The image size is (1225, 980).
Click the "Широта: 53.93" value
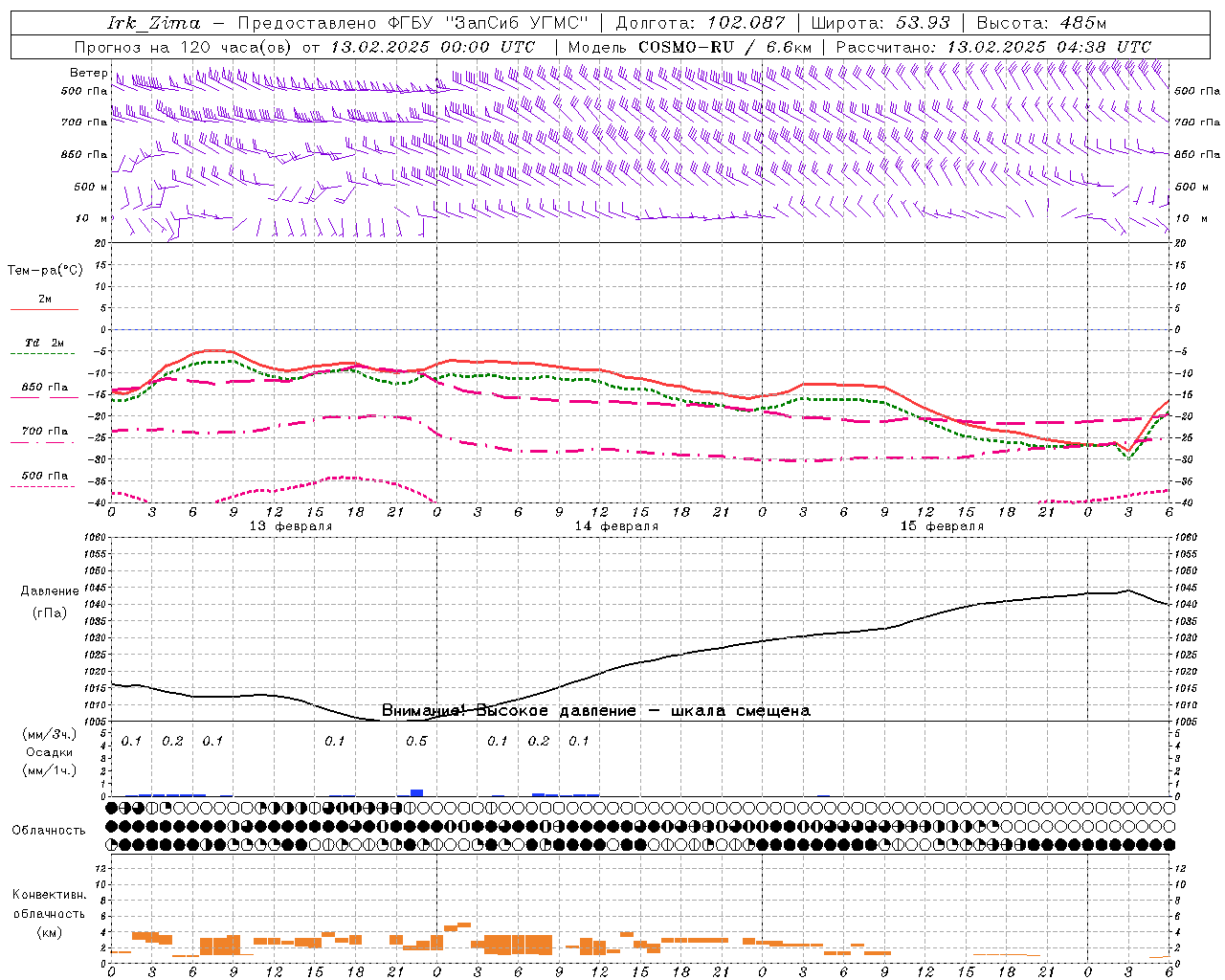880,23
